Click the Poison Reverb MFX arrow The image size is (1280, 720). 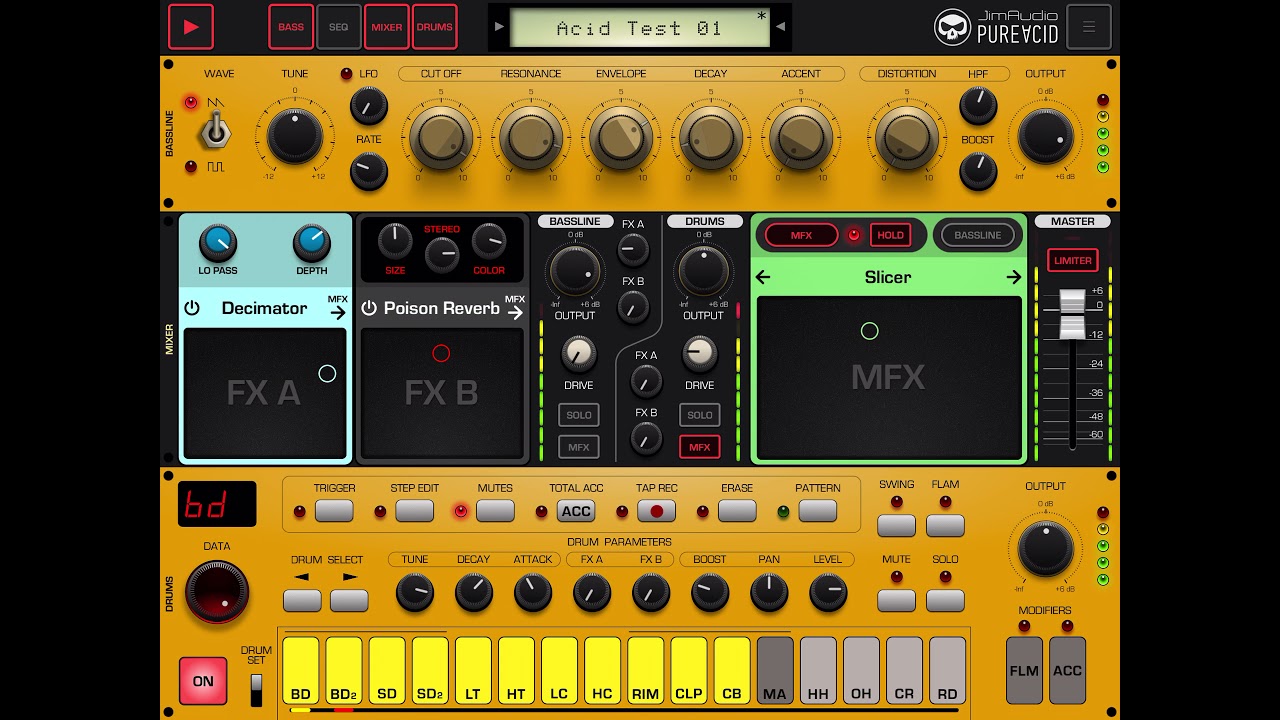(514, 312)
